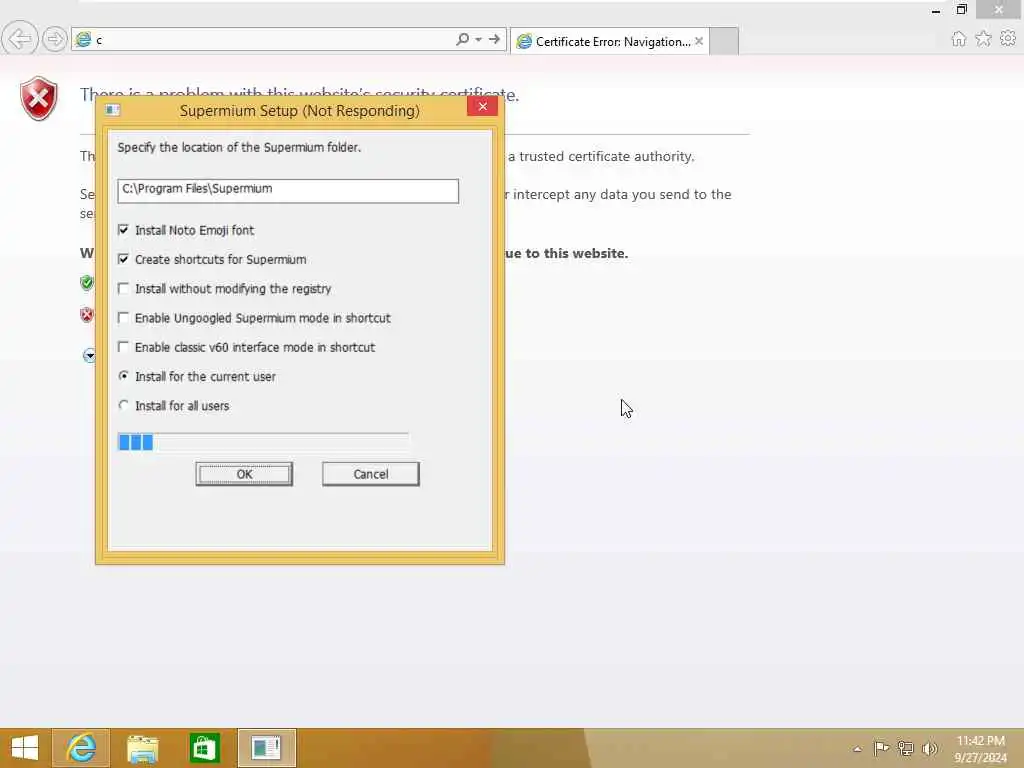Viewport: 1024px width, 768px height.
Task: Click the installation progress bar
Action: (x=263, y=441)
